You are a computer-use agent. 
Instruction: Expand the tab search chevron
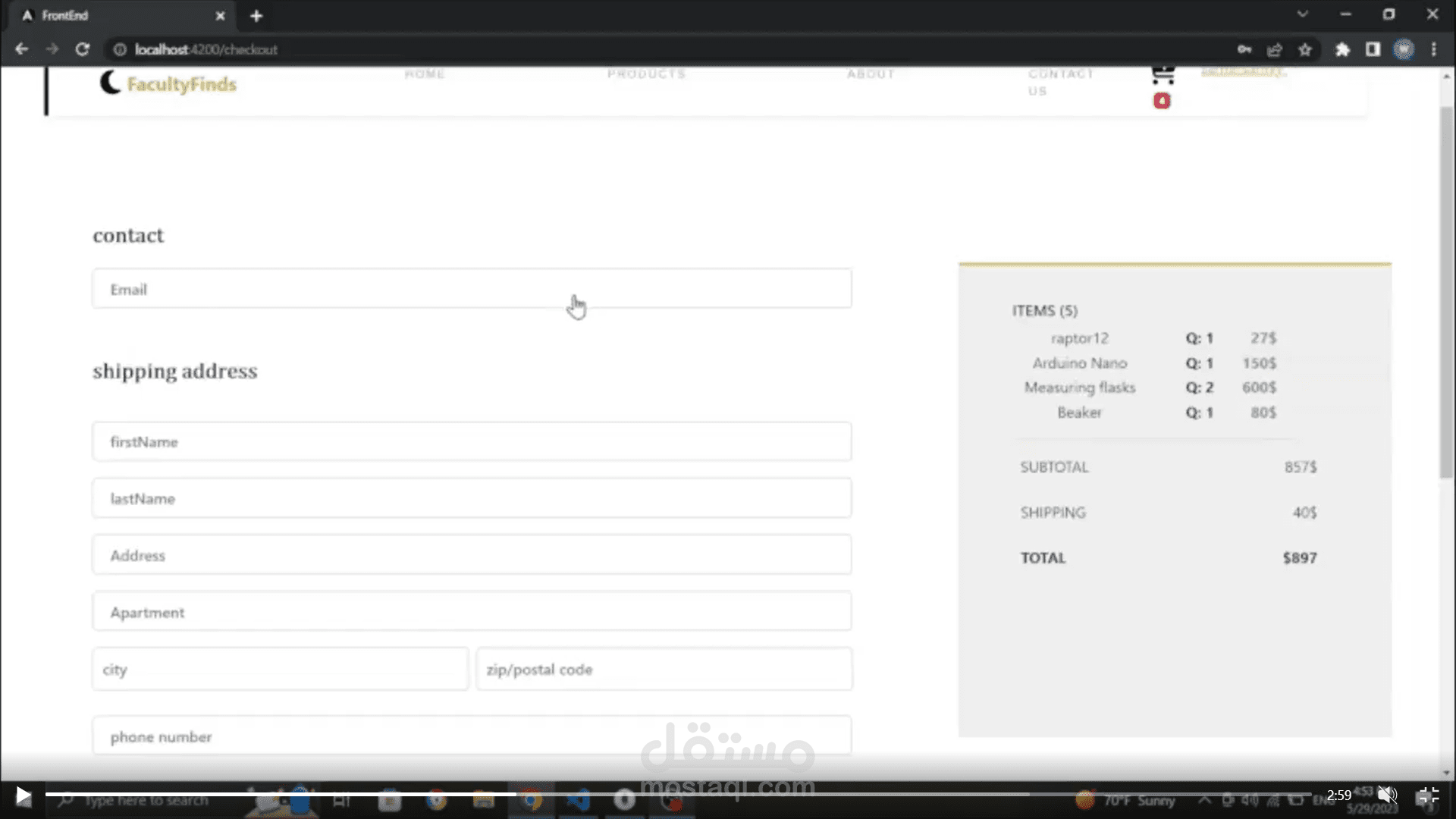(x=1302, y=14)
